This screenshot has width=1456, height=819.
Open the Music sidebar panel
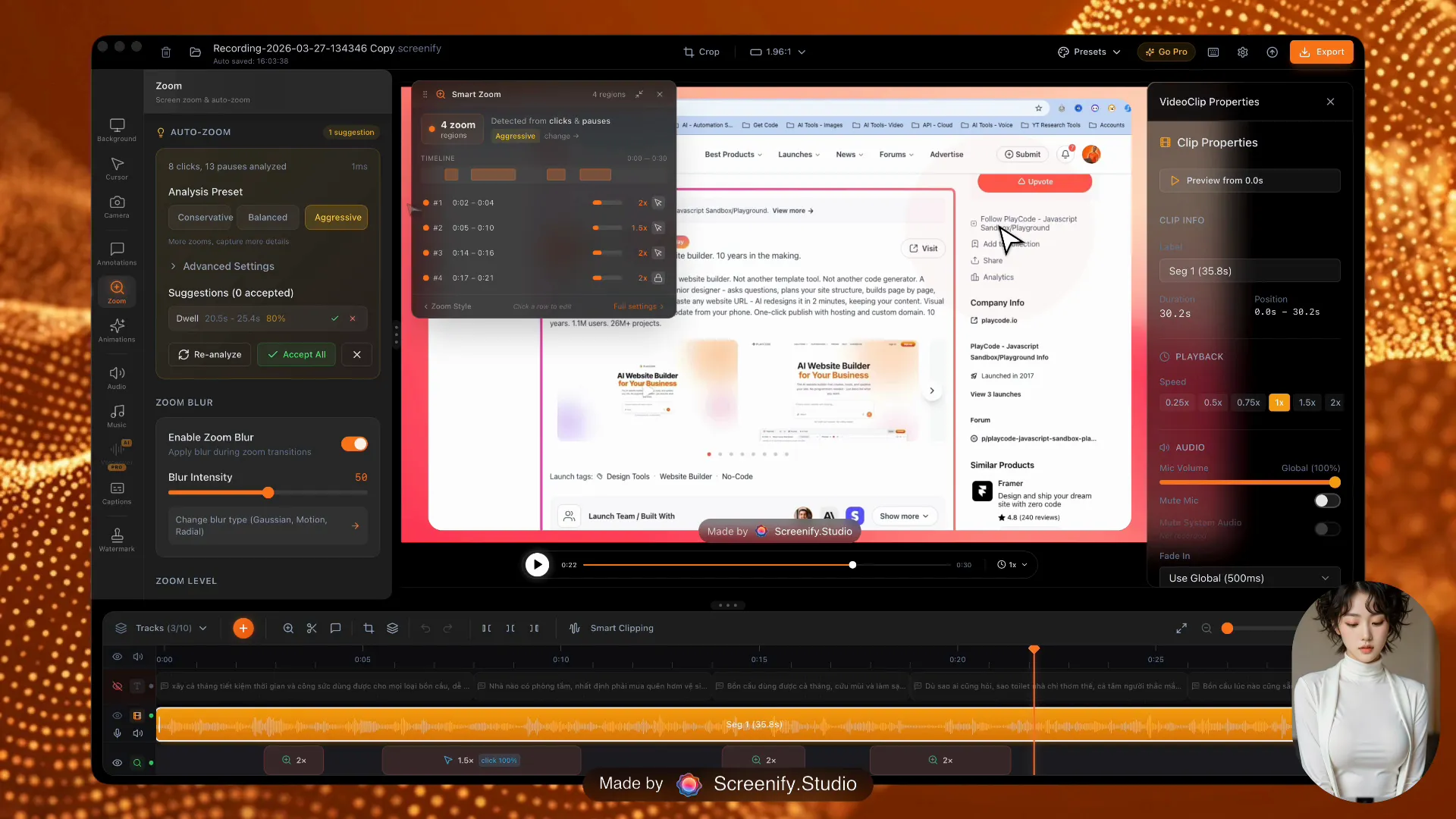click(117, 416)
